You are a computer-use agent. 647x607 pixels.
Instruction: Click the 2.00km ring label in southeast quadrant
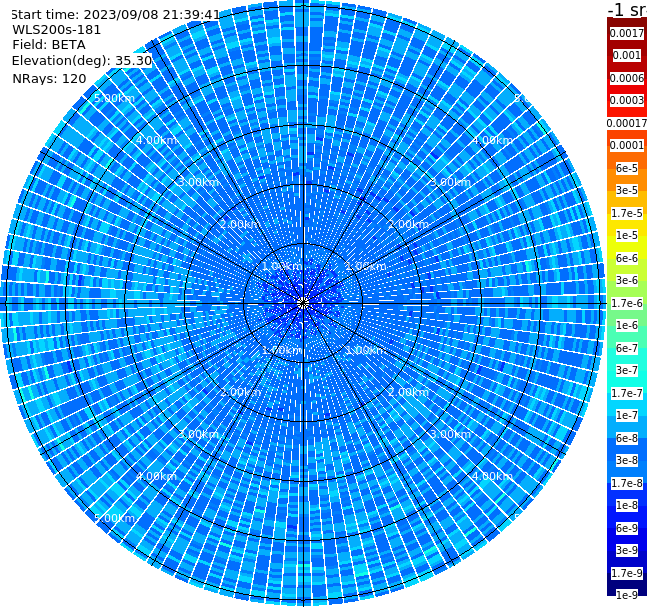pos(409,392)
